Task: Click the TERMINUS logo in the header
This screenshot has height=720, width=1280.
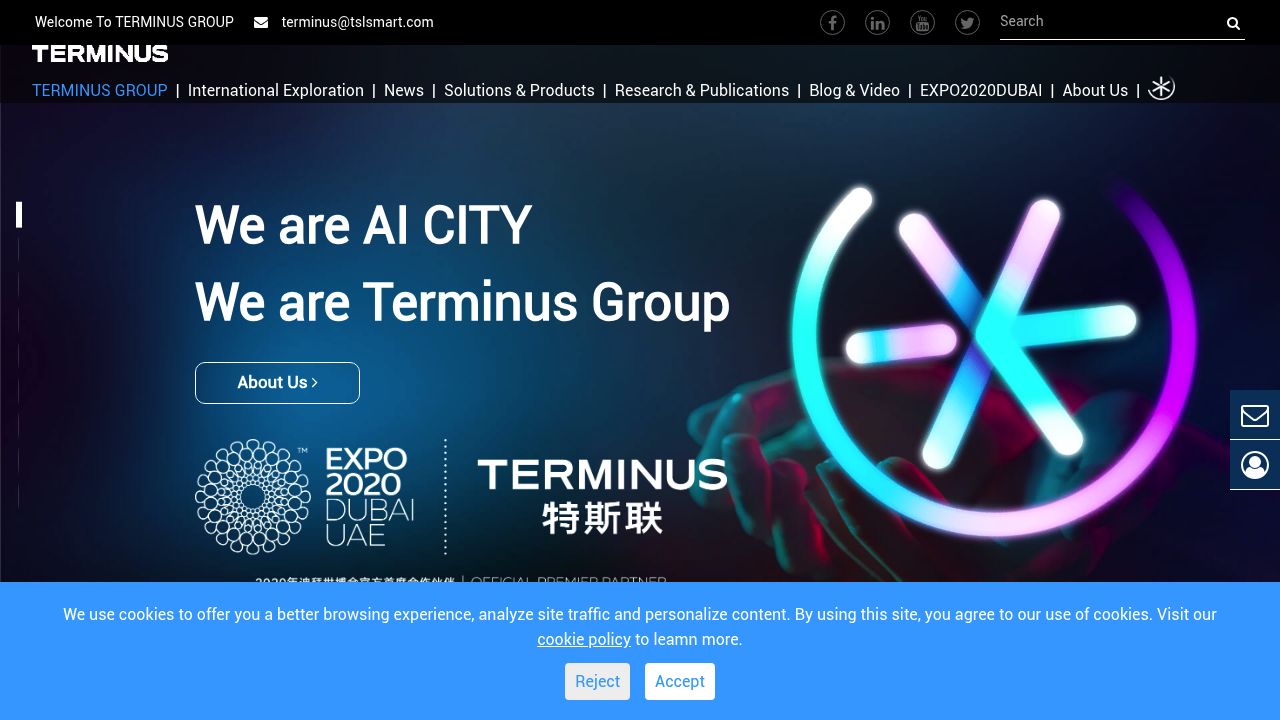Action: [100, 54]
